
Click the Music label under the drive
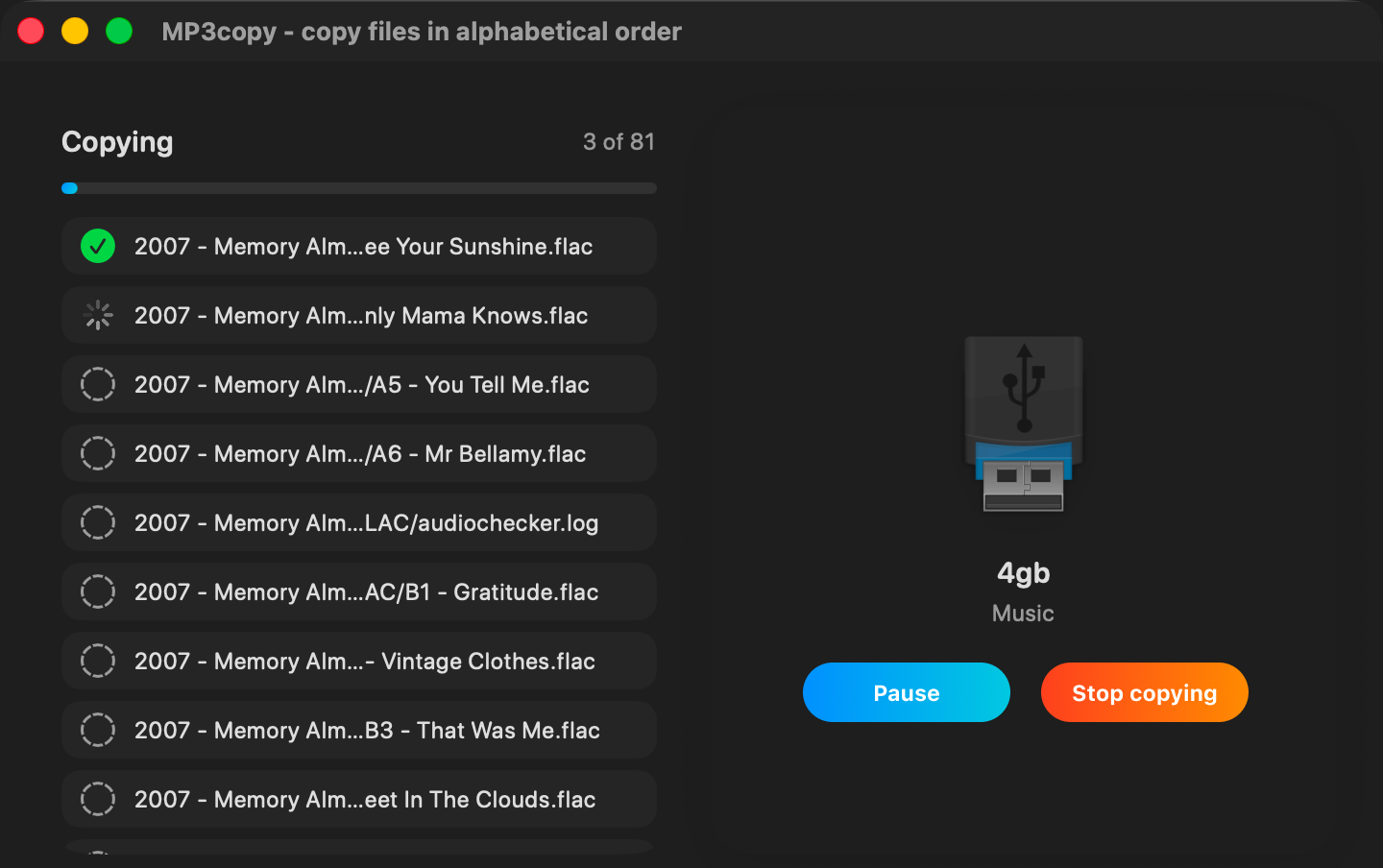click(1023, 614)
